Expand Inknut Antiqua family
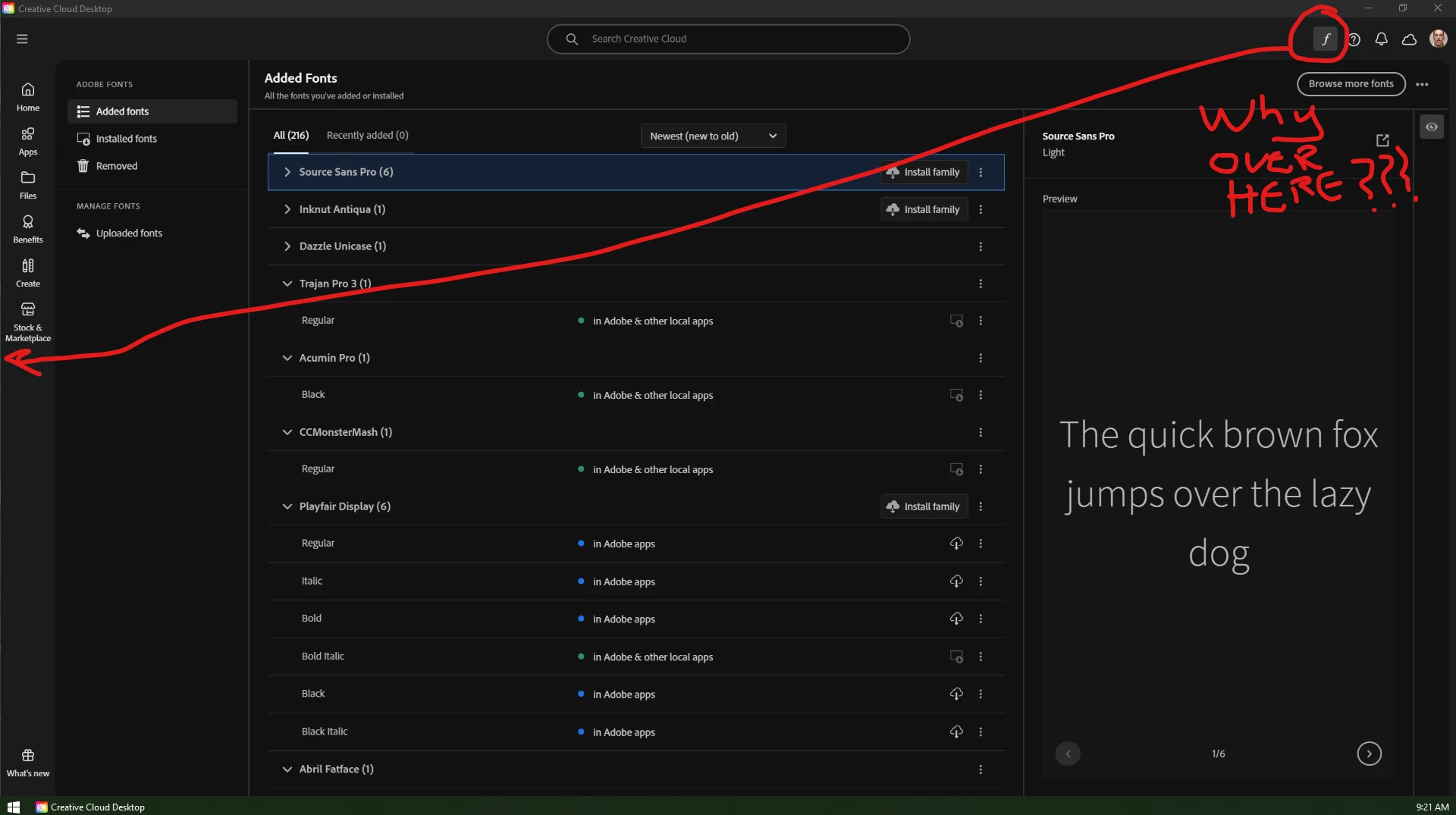Viewport: 1456px width, 815px height. click(287, 209)
